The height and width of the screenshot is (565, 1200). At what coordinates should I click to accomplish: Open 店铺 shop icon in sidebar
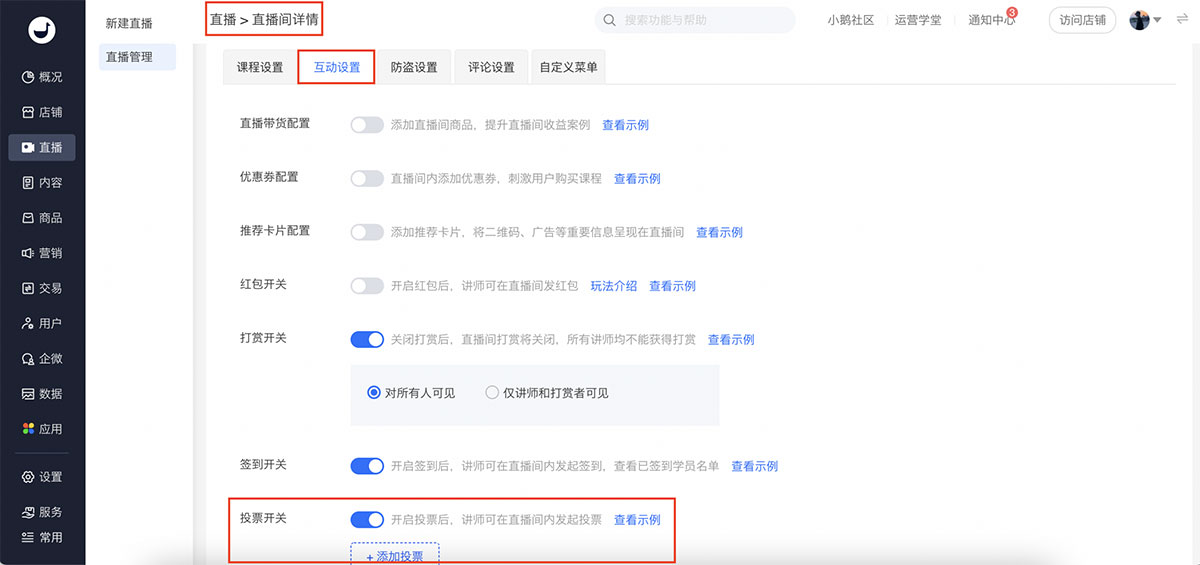pyautogui.click(x=28, y=112)
